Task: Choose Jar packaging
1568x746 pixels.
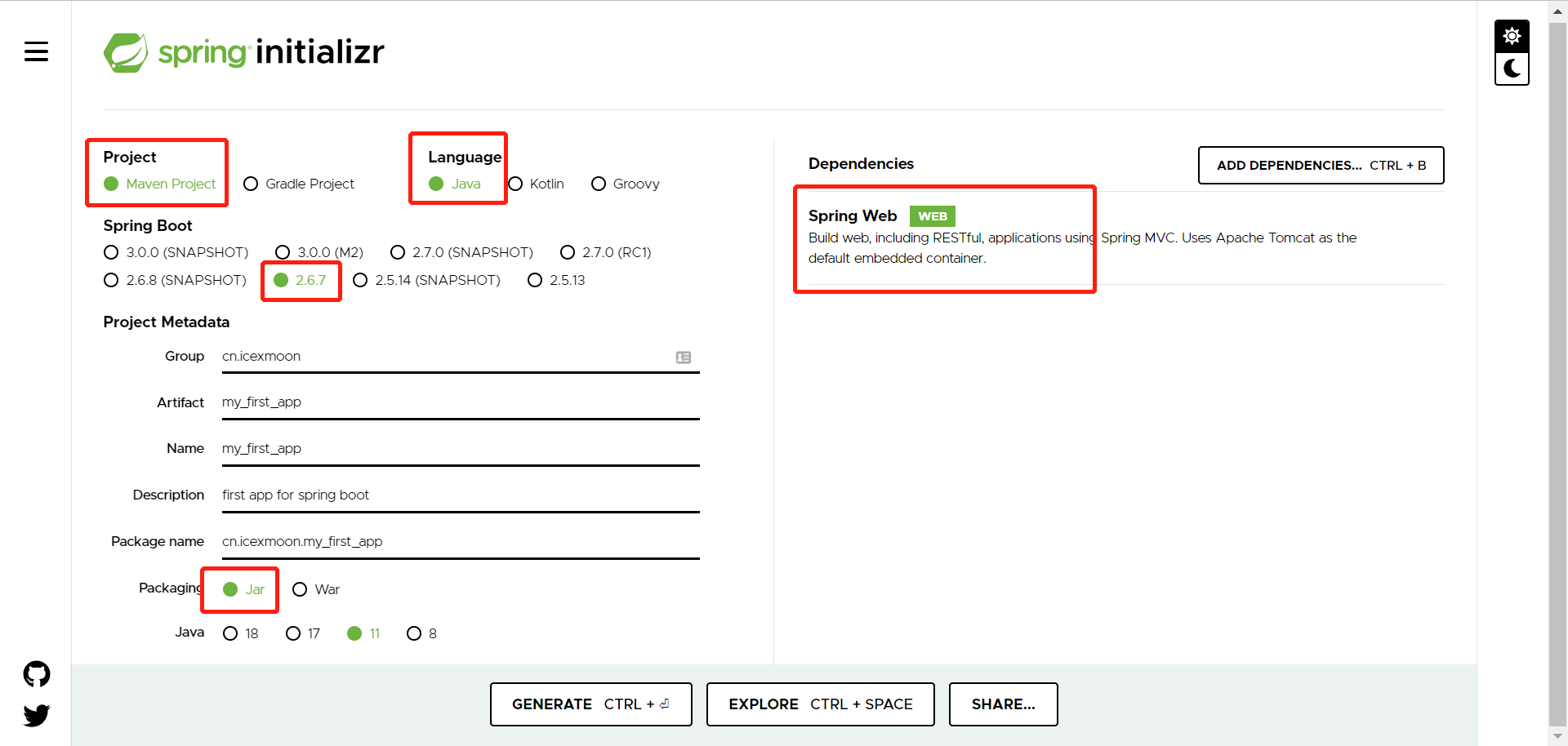Action: 244,589
